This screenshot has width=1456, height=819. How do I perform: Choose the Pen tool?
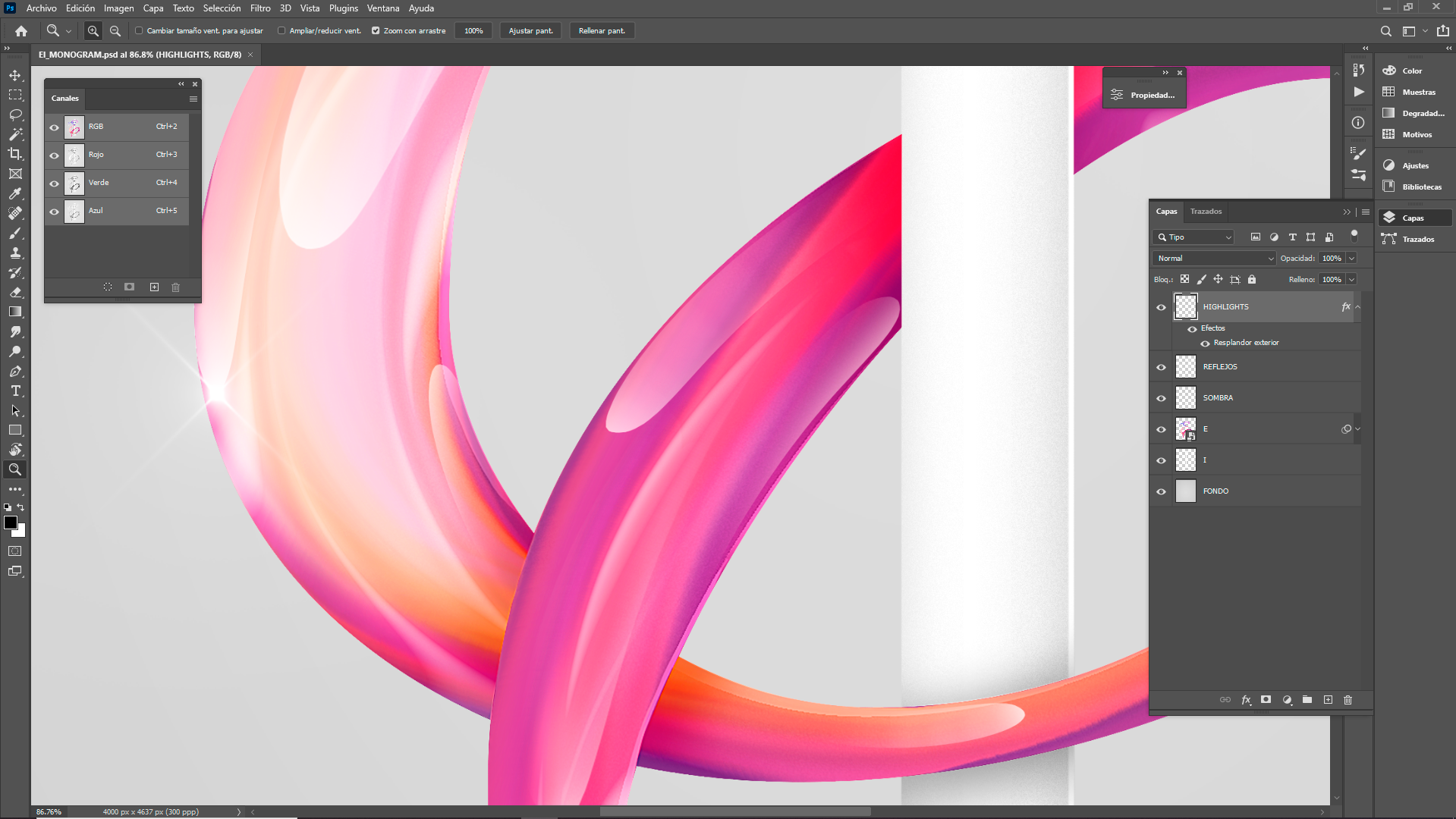pos(15,371)
